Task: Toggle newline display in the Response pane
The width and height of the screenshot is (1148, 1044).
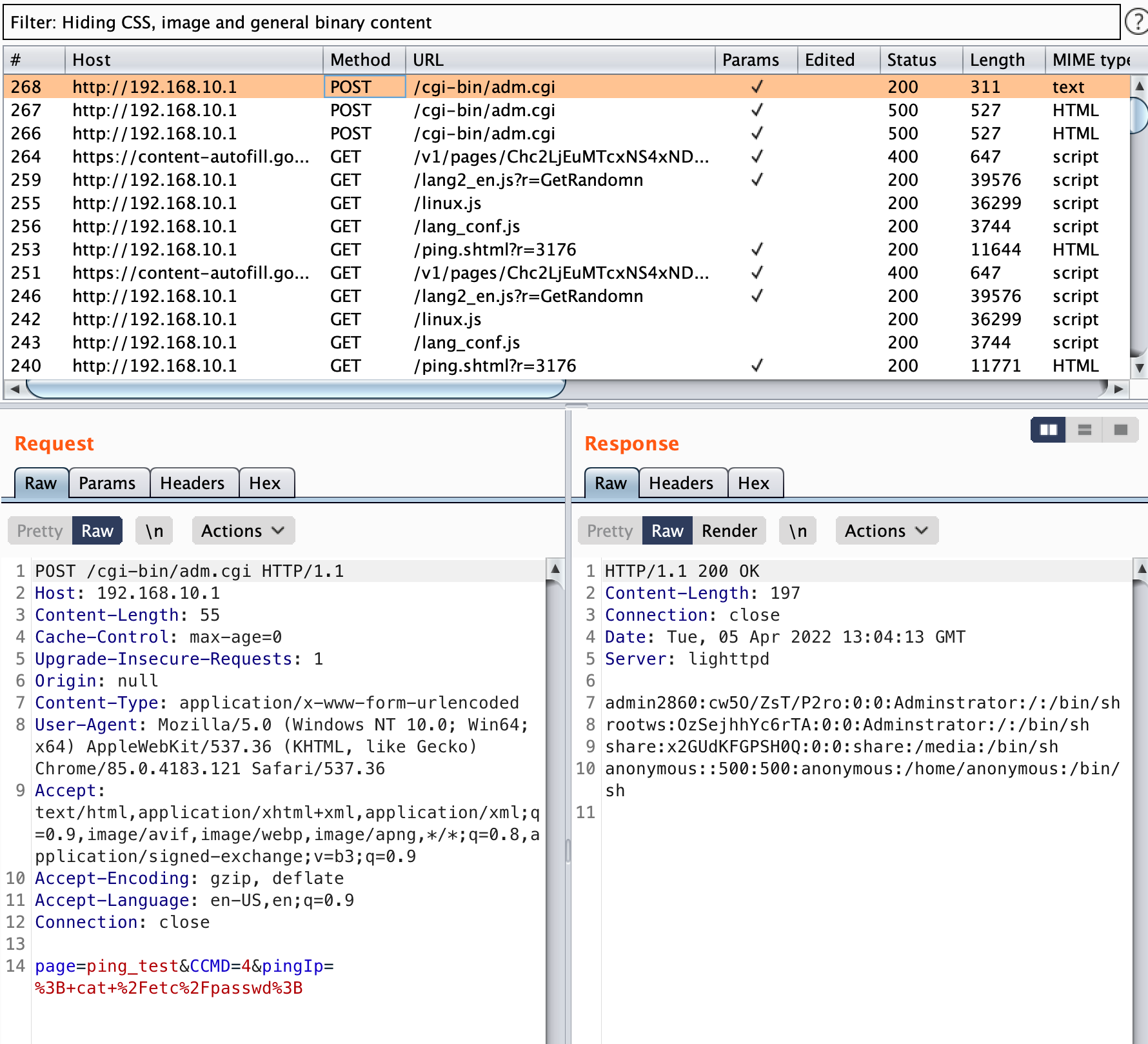Action: coord(798,530)
